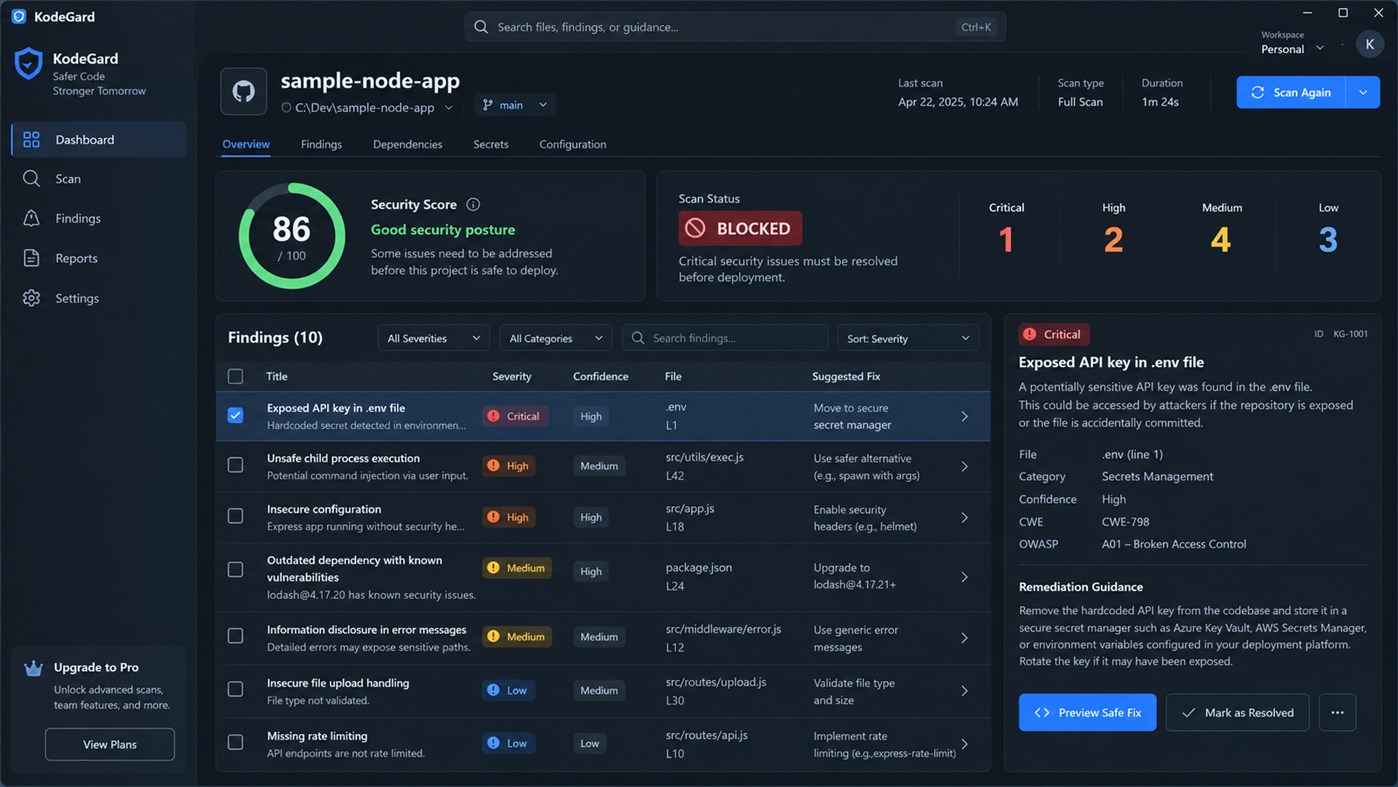Click Preview Safe Fix button

(x=1088, y=713)
